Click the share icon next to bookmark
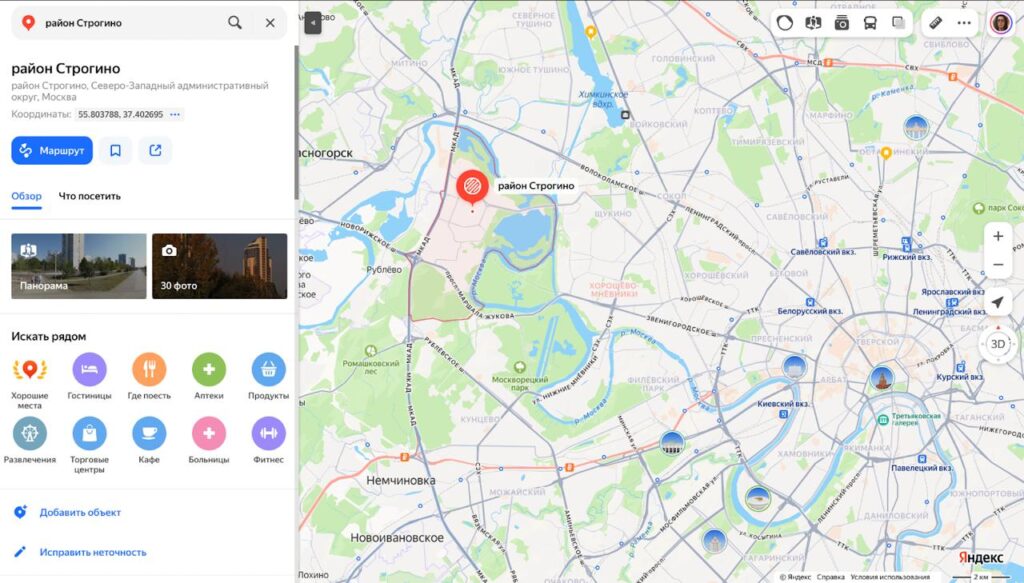This screenshot has height=583, width=1024. [x=155, y=150]
